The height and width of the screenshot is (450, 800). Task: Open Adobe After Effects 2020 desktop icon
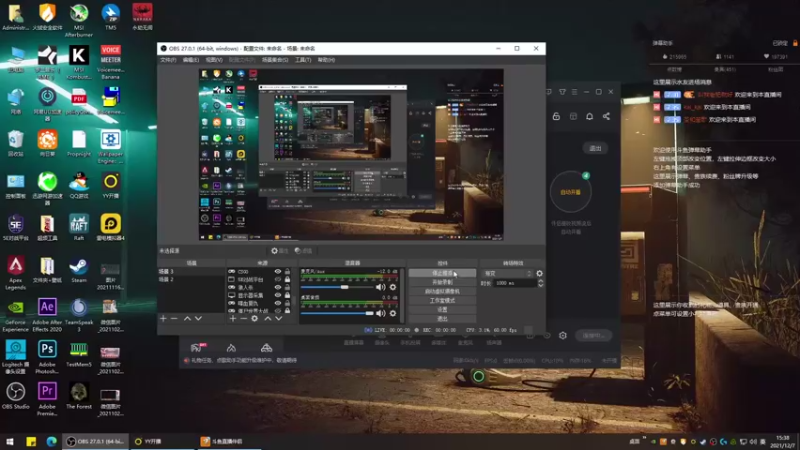47,315
